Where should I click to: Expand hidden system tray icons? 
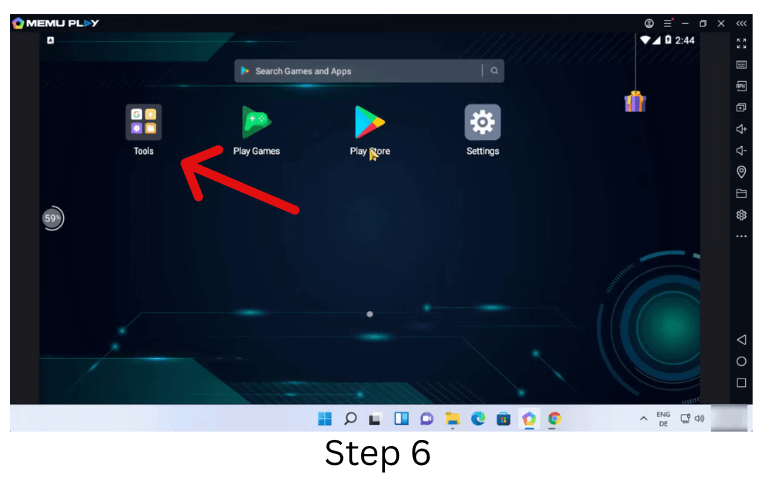[644, 419]
